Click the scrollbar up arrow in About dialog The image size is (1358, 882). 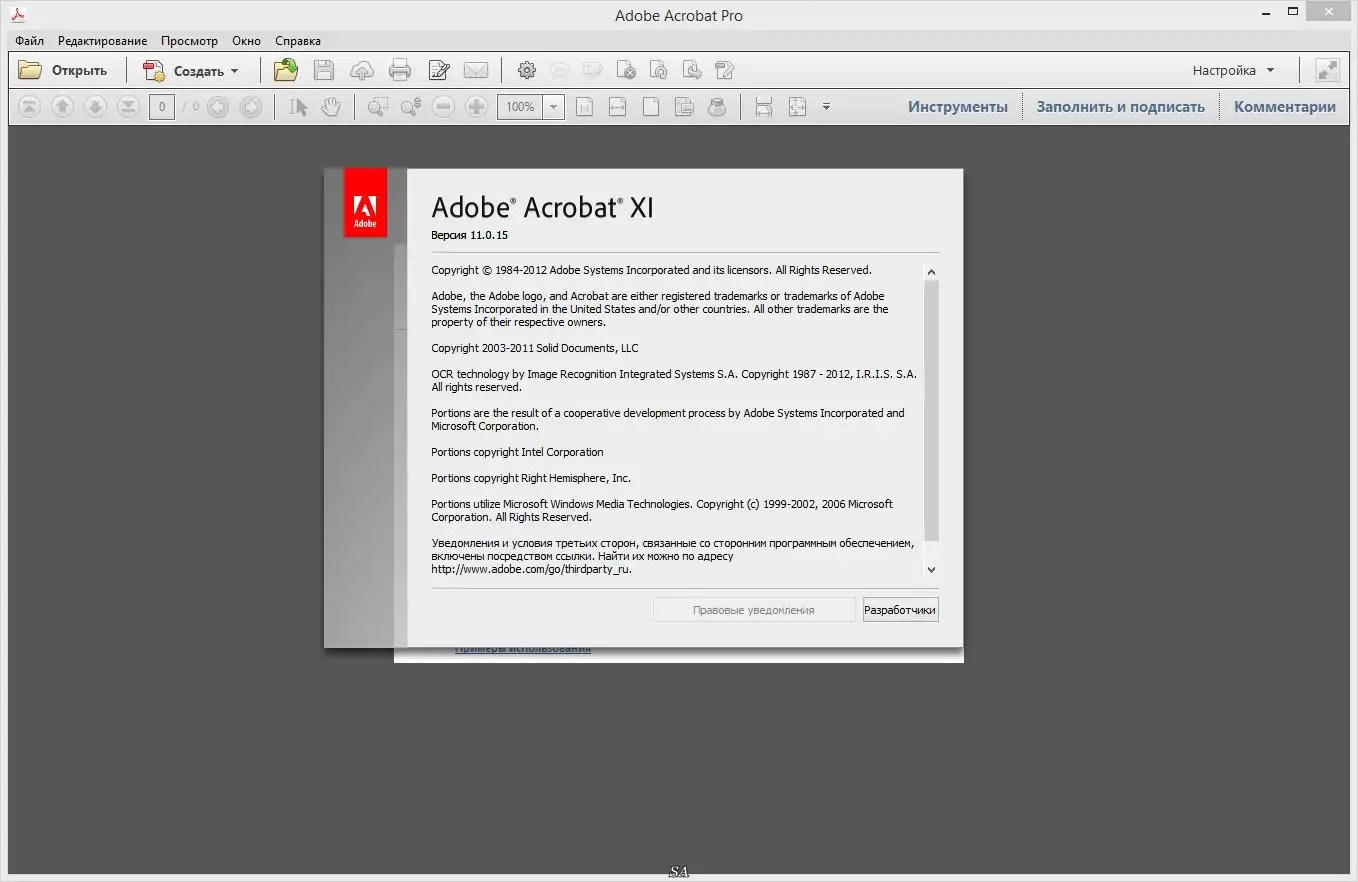pyautogui.click(x=931, y=272)
